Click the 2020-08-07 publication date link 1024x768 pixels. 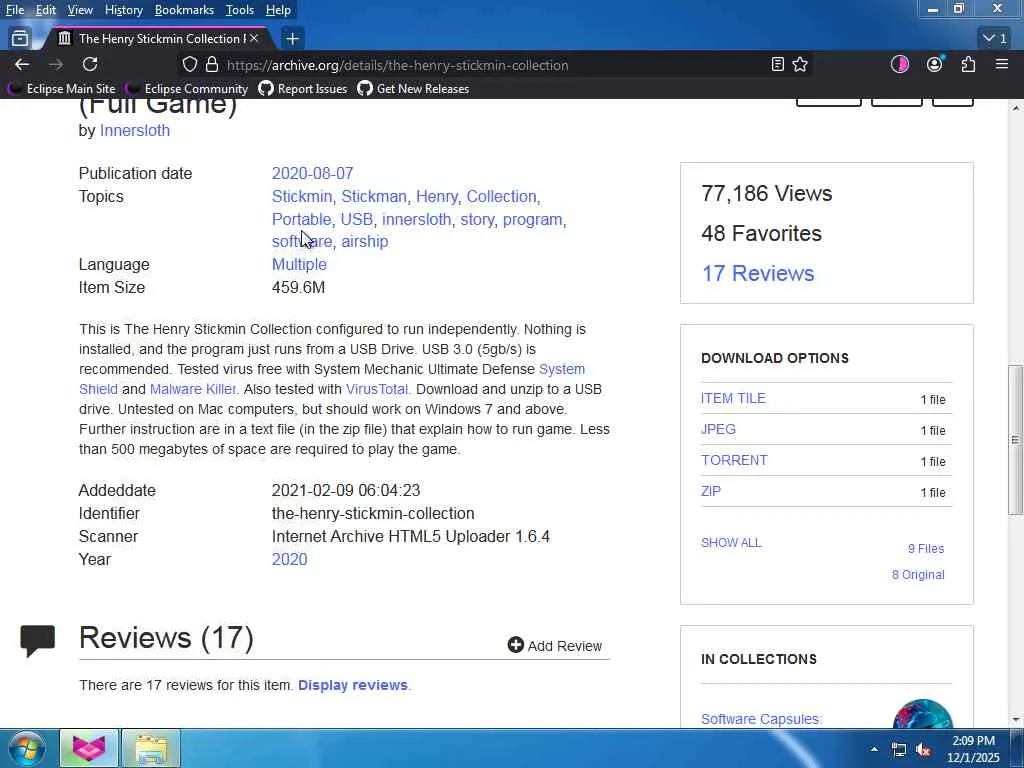312,174
